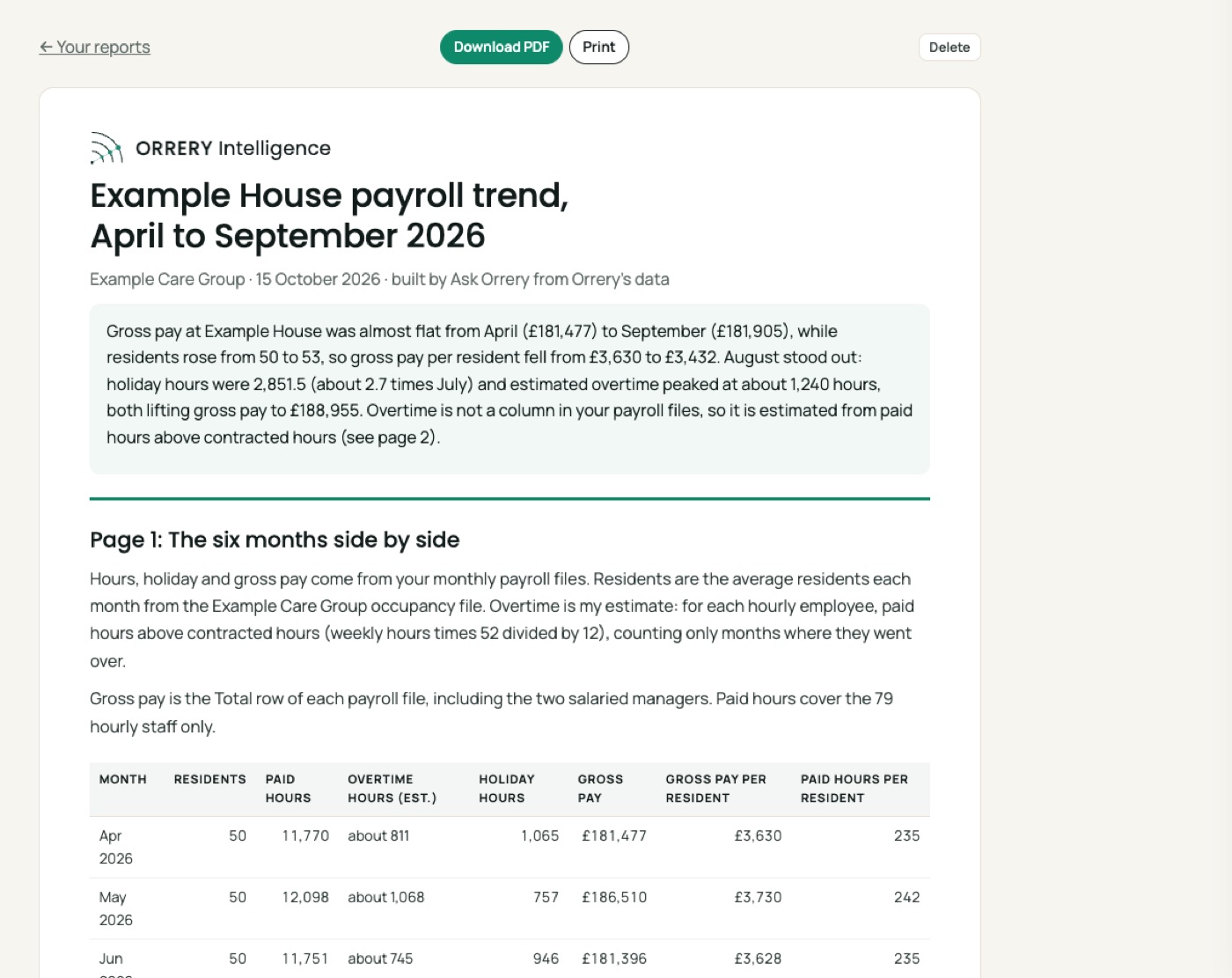Click per-resident value £3,730

pos(758,898)
